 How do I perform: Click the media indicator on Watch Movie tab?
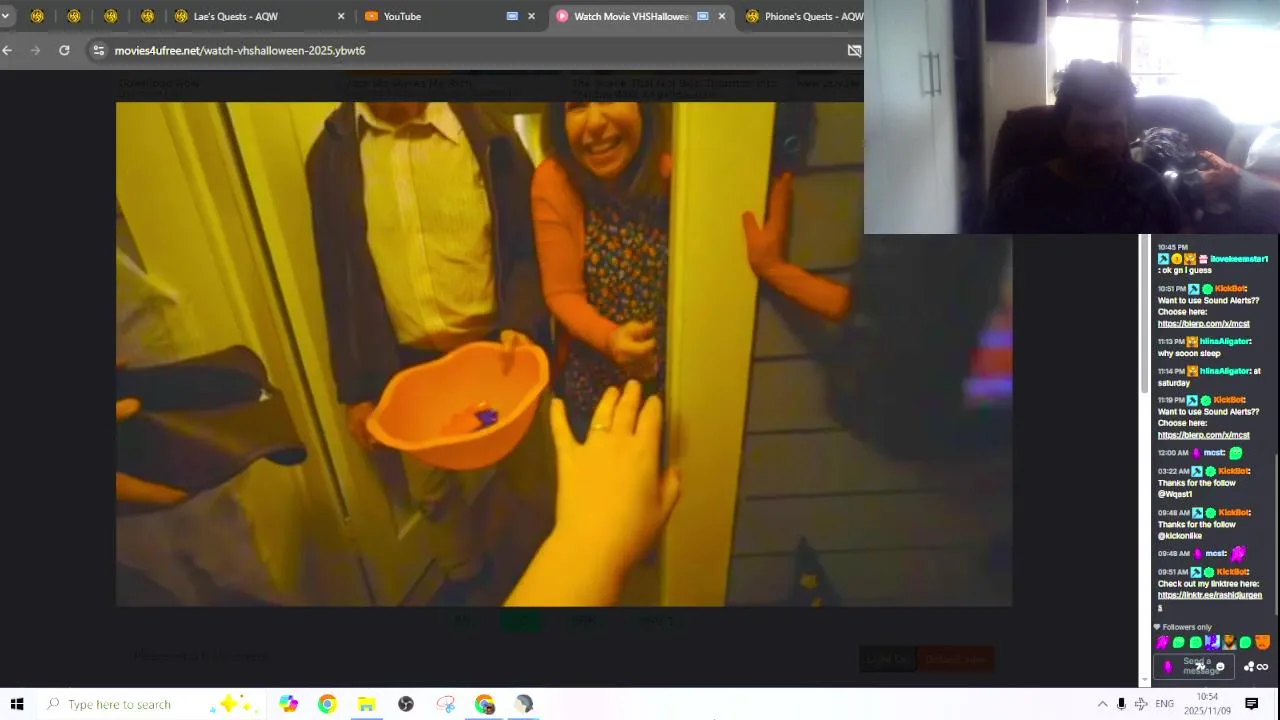click(702, 16)
